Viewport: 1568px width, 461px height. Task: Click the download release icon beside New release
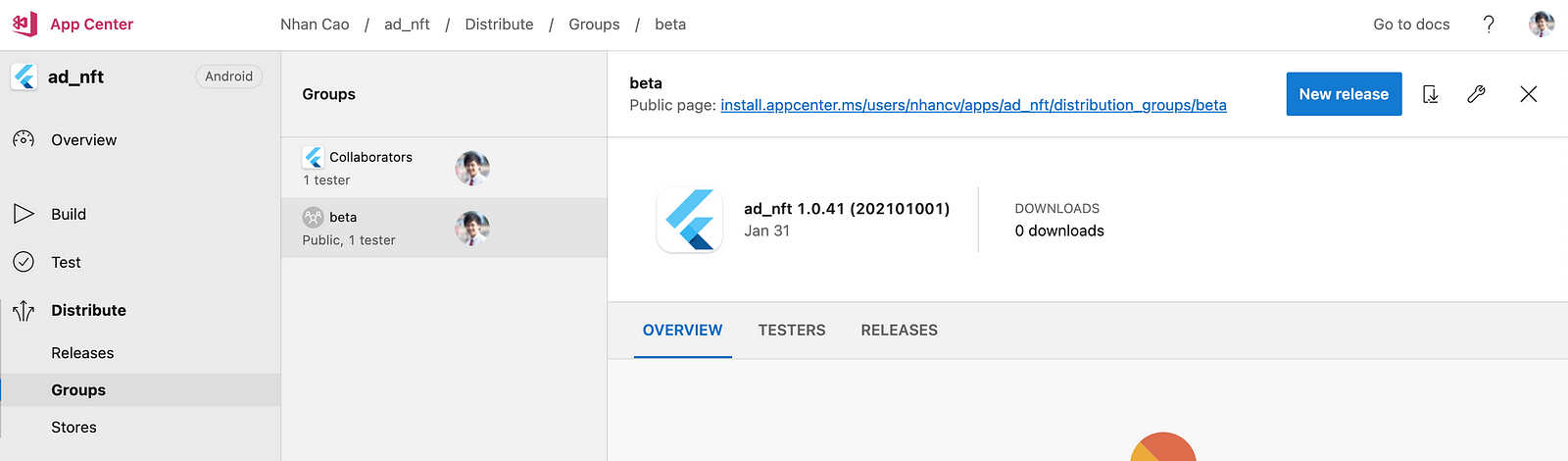1431,94
